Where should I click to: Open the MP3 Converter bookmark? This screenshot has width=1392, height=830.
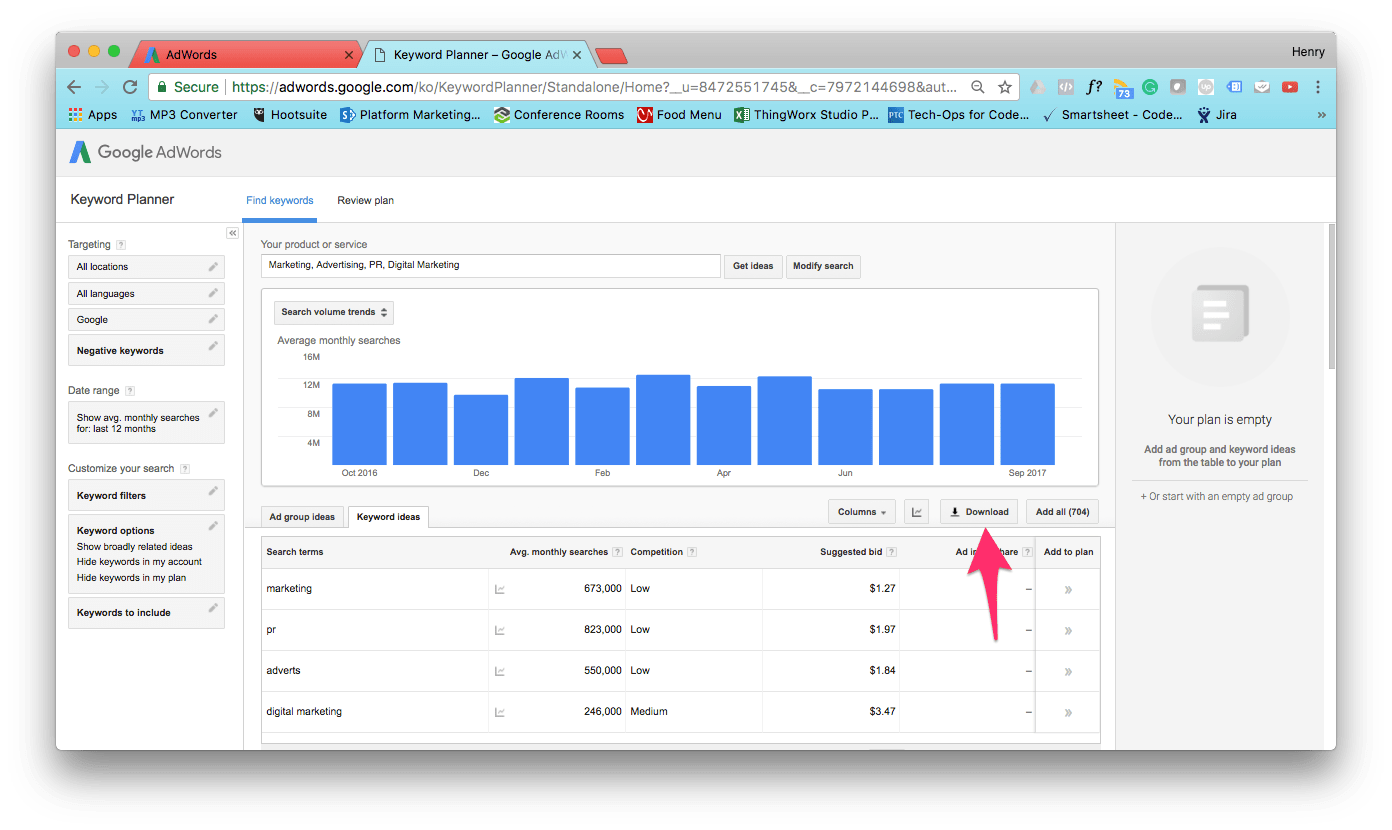point(184,115)
